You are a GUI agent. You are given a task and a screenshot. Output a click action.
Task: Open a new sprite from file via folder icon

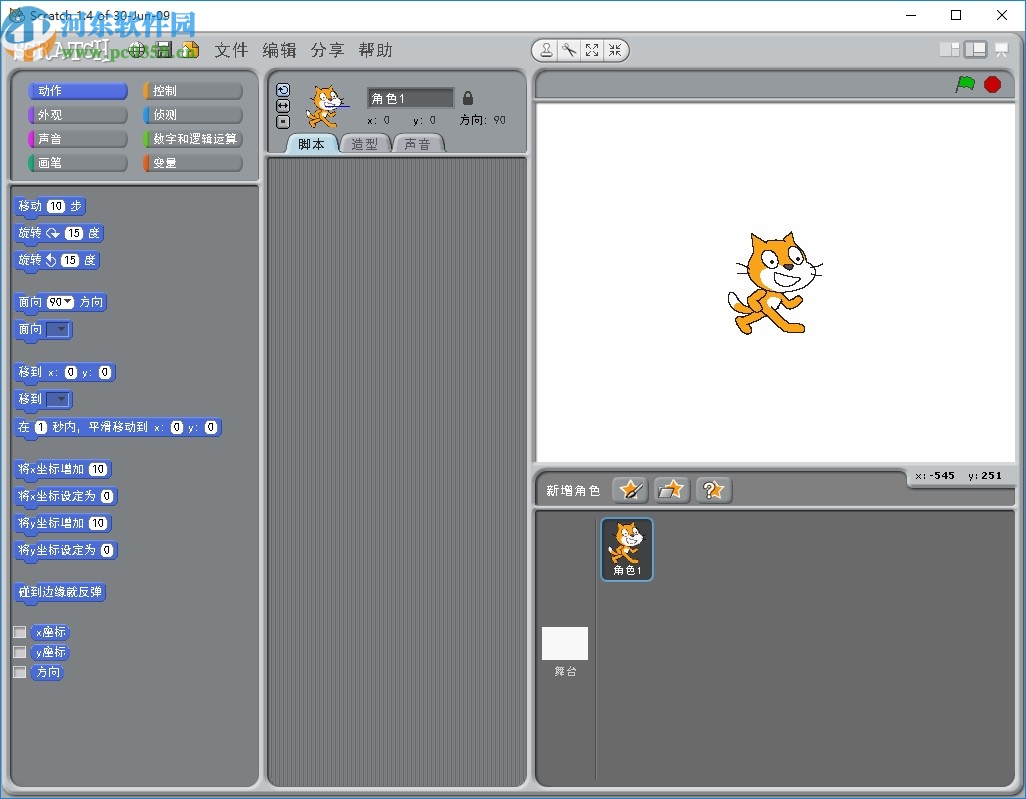(671, 489)
